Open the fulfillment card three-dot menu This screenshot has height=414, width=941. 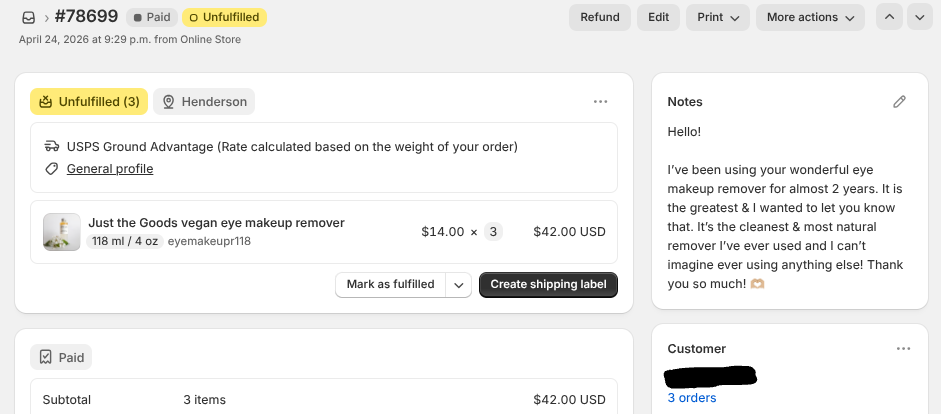click(600, 102)
